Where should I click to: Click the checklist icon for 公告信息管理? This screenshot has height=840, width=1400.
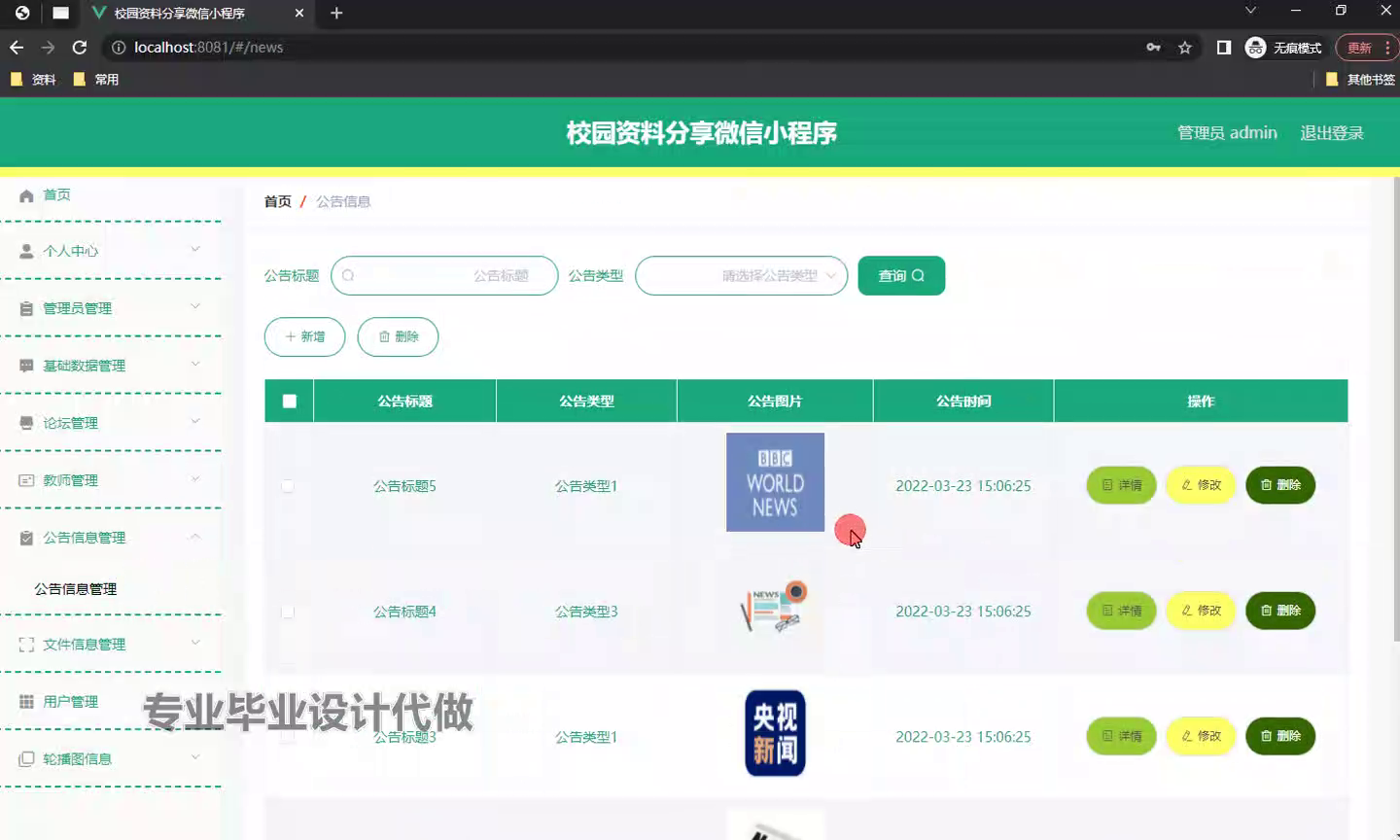click(26, 538)
